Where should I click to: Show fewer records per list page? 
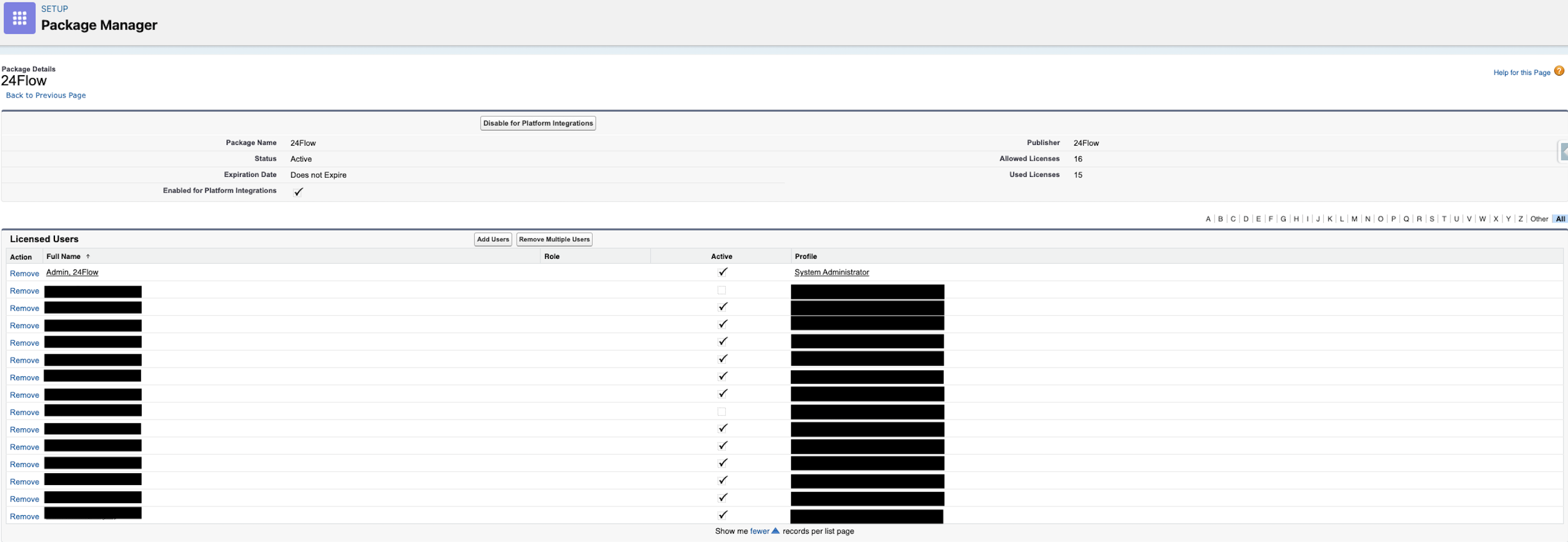click(x=759, y=531)
